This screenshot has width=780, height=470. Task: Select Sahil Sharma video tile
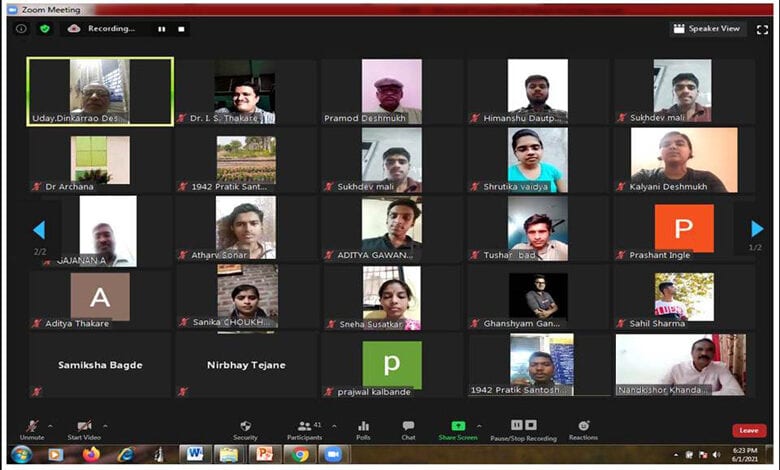pyautogui.click(x=684, y=297)
